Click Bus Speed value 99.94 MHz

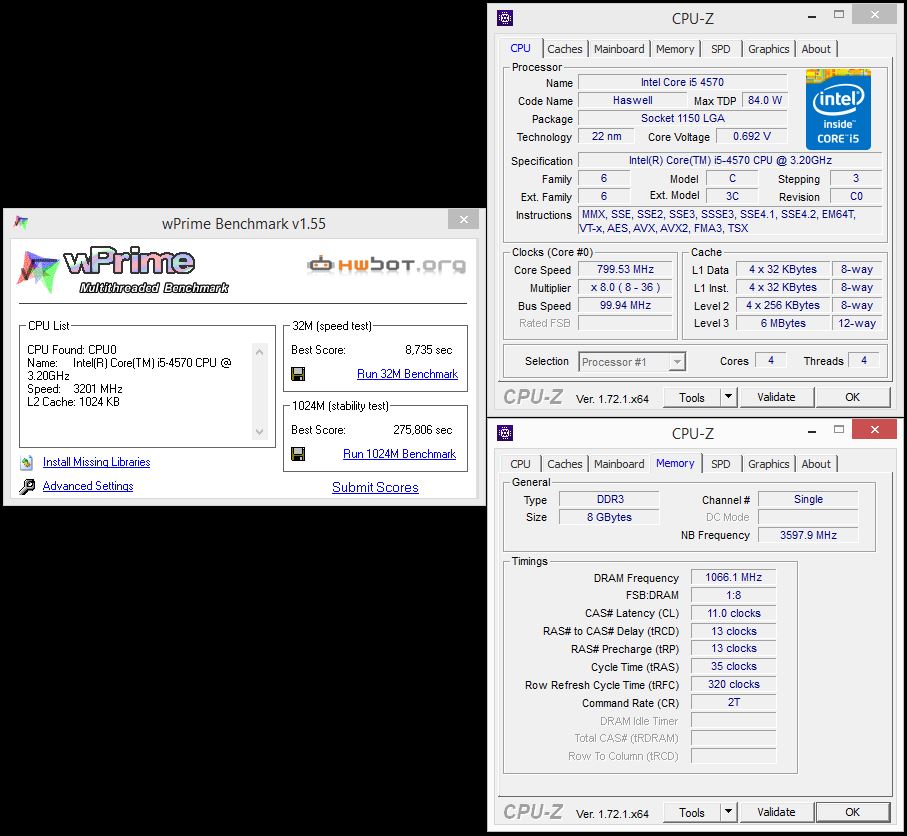tap(625, 305)
